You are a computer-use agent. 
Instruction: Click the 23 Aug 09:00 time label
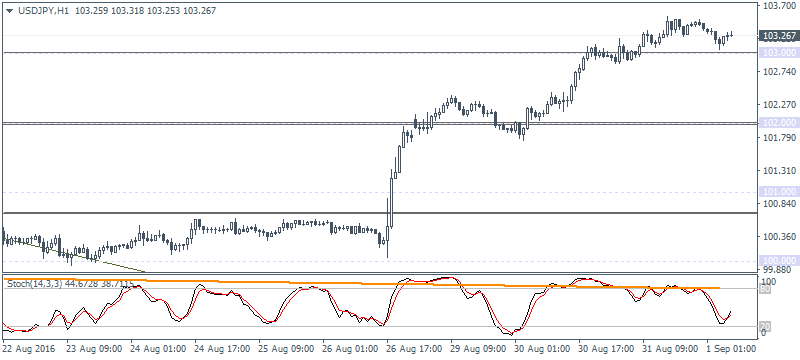[x=94, y=349]
